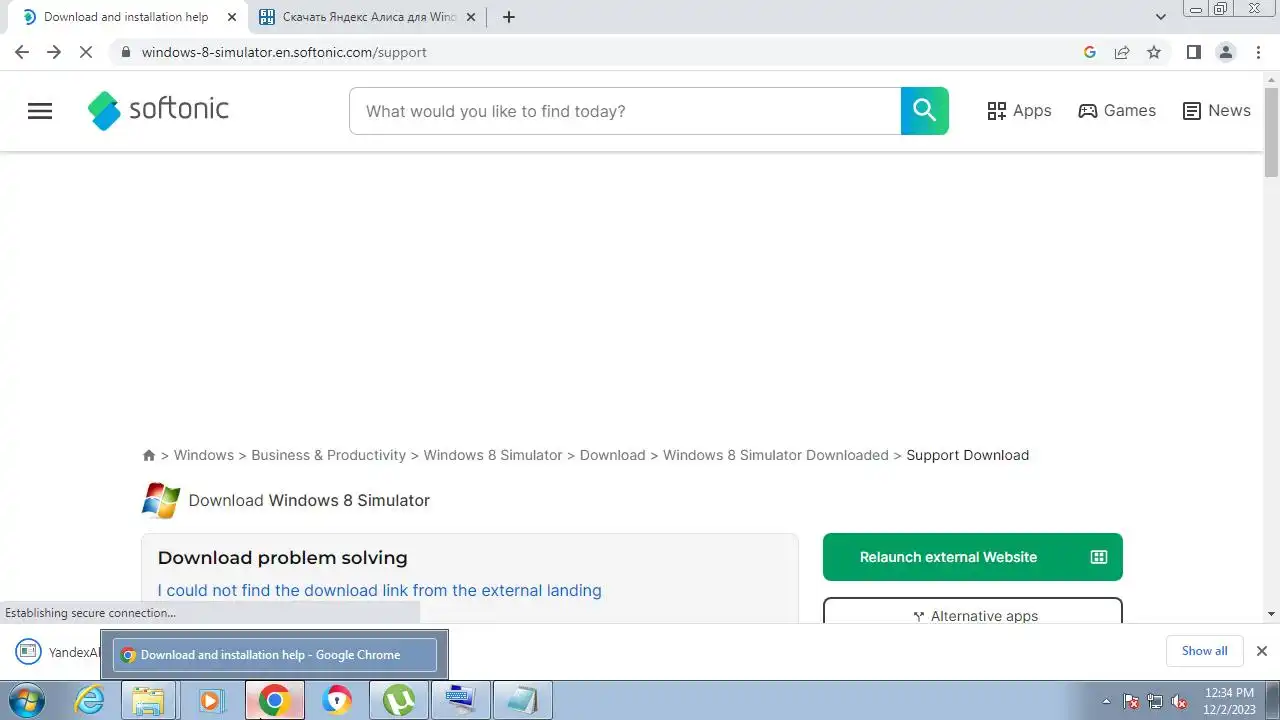Image resolution: width=1280 pixels, height=720 pixels.
Task: Open the Softonic hamburger menu
Action: 40,111
